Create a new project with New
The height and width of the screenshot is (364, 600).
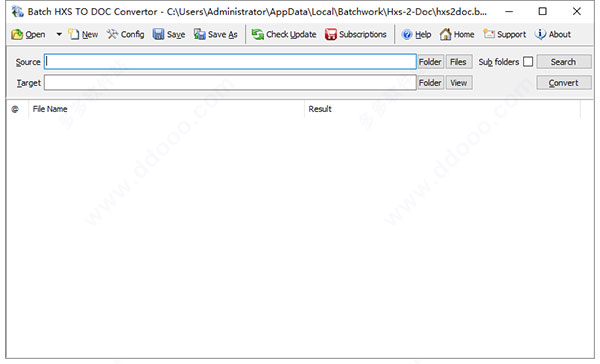(x=83, y=34)
